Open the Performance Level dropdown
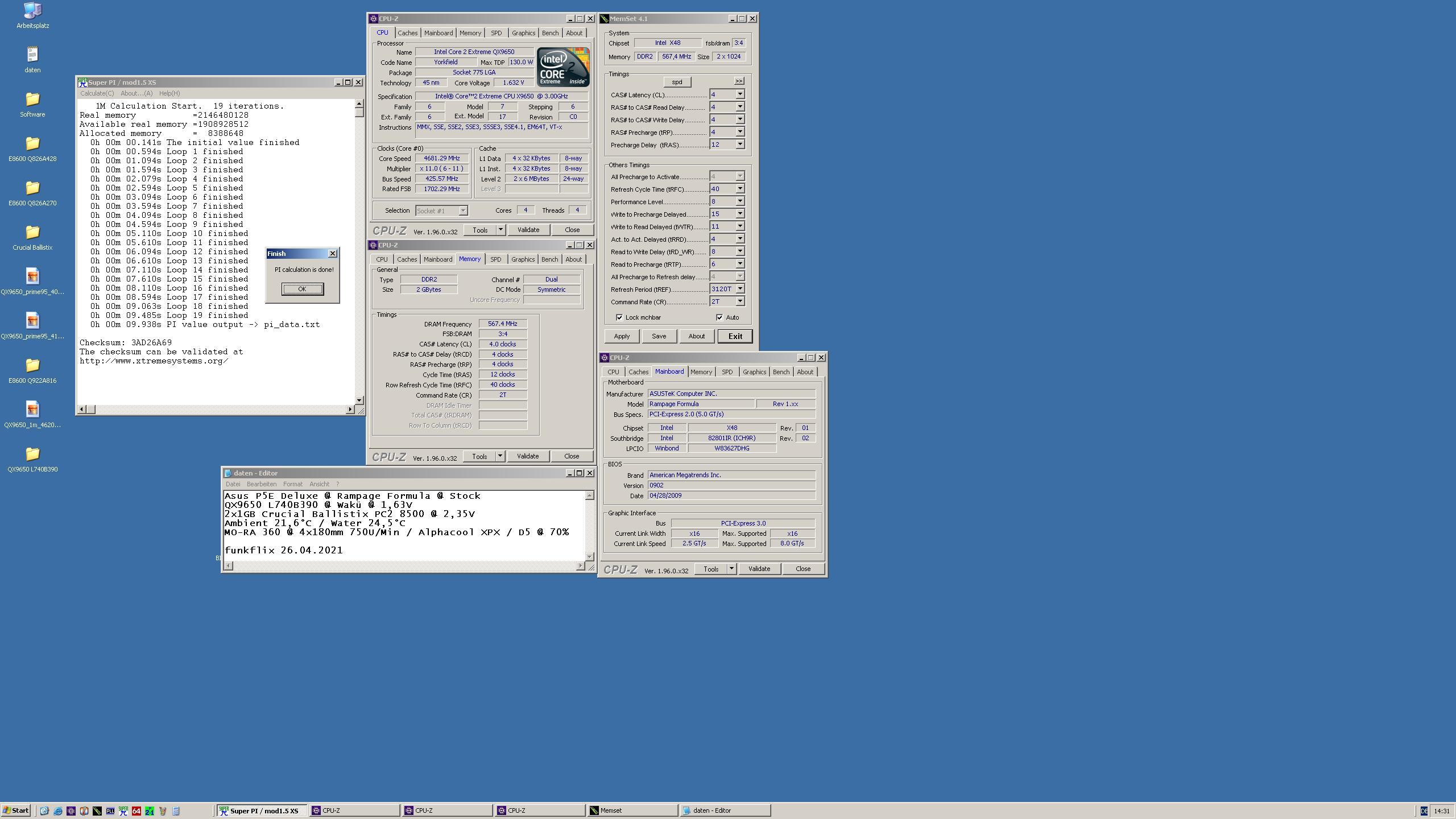Screen dimensions: 1456x819 (x=740, y=201)
